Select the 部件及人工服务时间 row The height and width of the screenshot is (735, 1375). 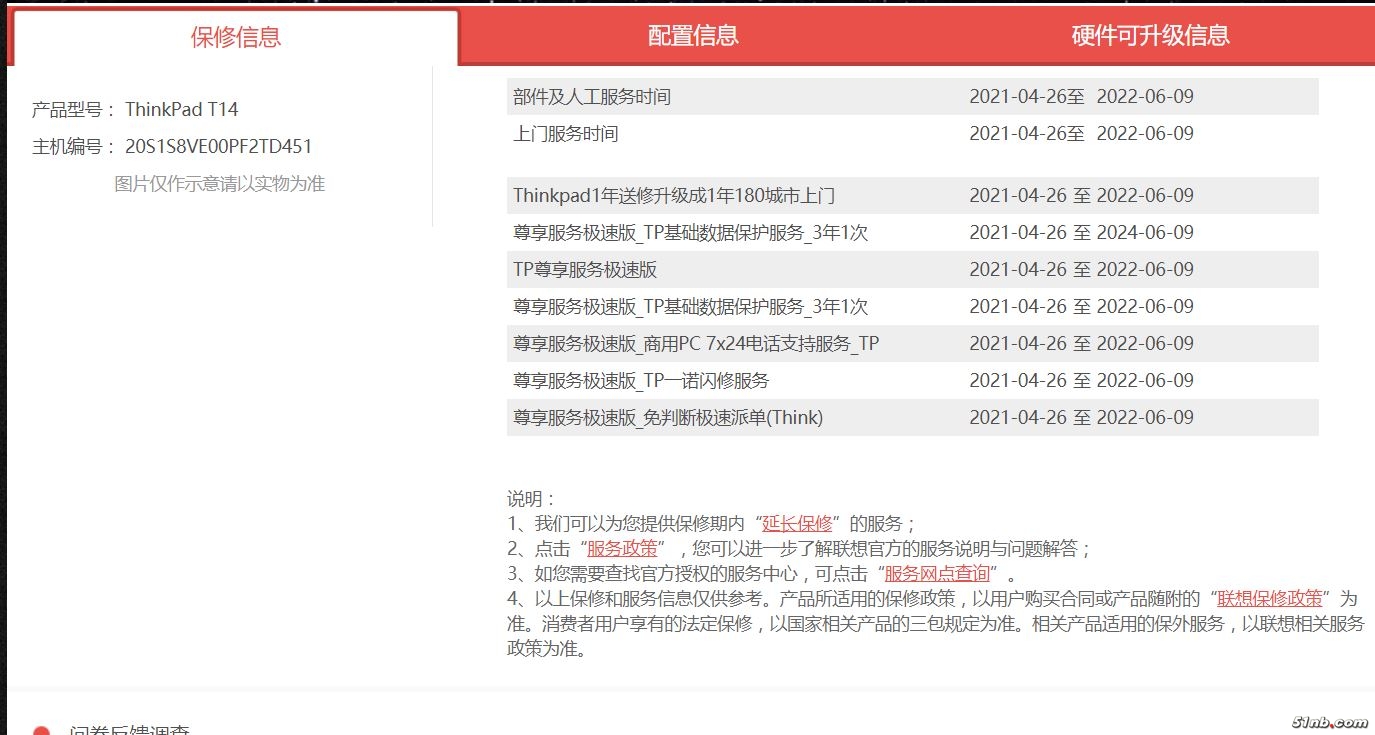click(592, 97)
